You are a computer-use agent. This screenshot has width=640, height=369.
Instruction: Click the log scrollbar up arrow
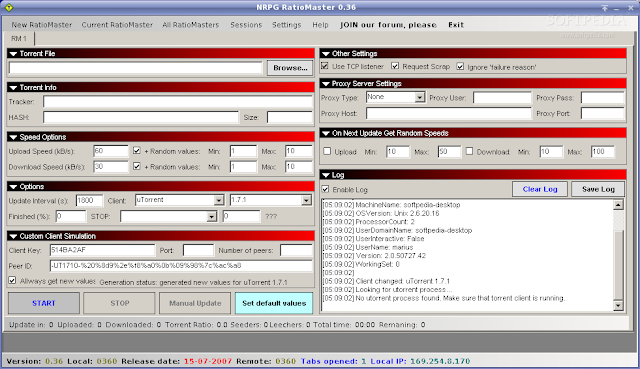618,205
